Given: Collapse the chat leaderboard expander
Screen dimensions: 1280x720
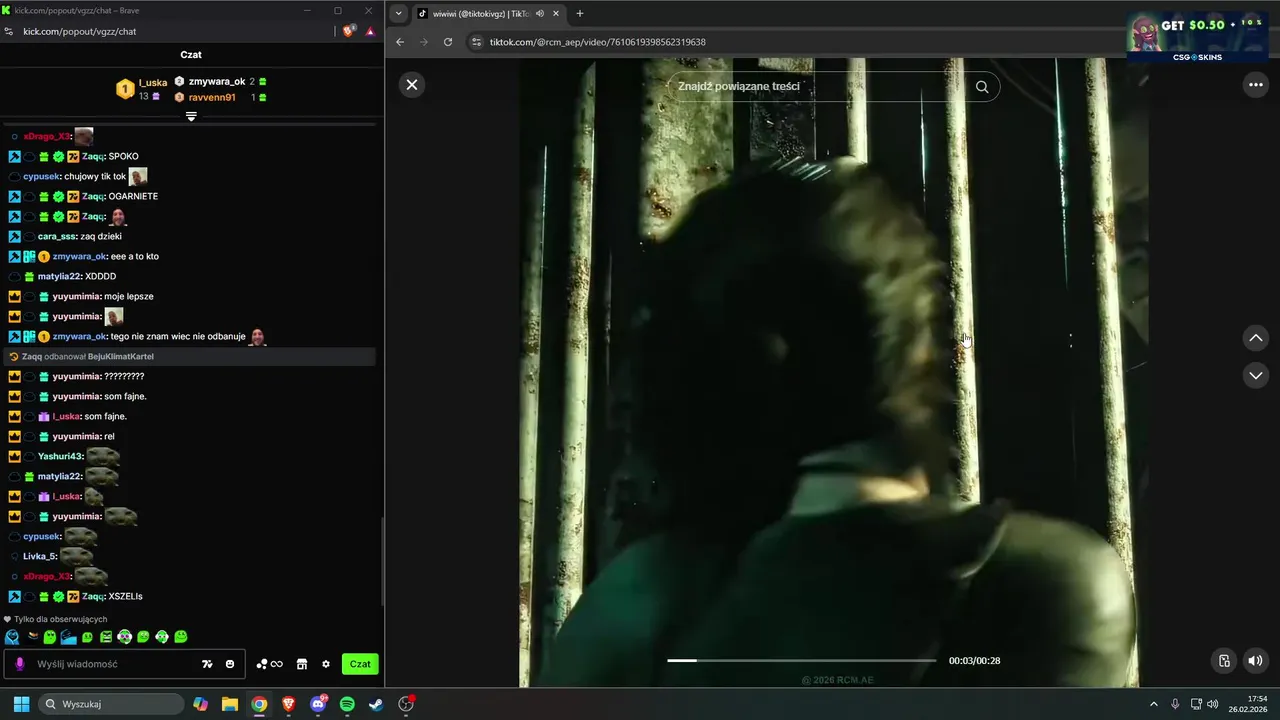Looking at the screenshot, I should (191, 116).
